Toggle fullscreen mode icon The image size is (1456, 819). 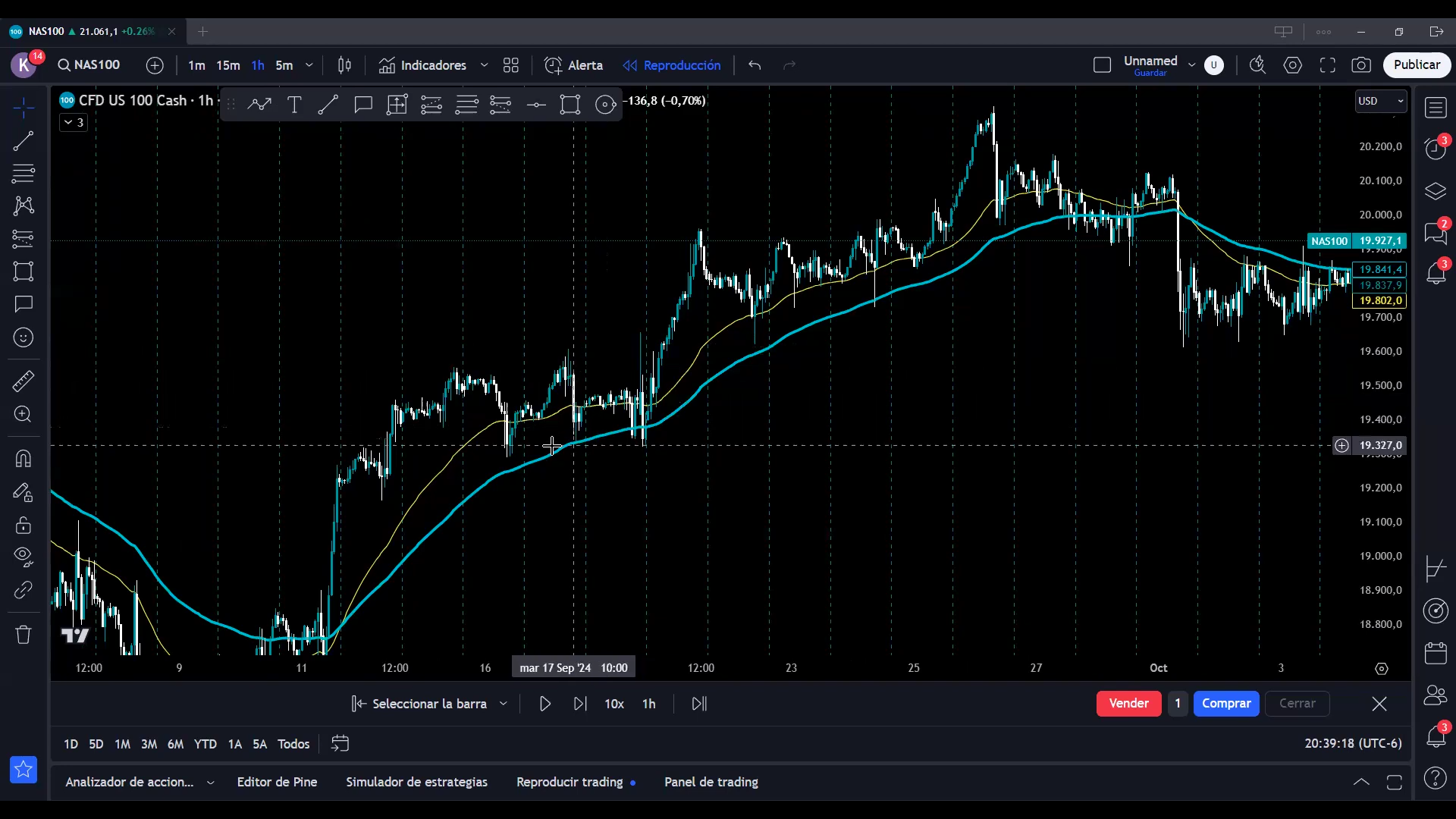[1327, 65]
